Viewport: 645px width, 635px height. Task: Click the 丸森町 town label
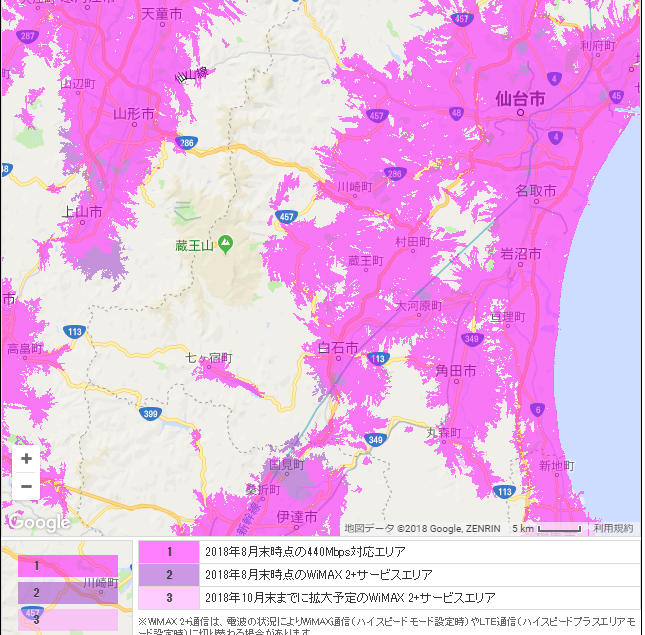(x=443, y=433)
